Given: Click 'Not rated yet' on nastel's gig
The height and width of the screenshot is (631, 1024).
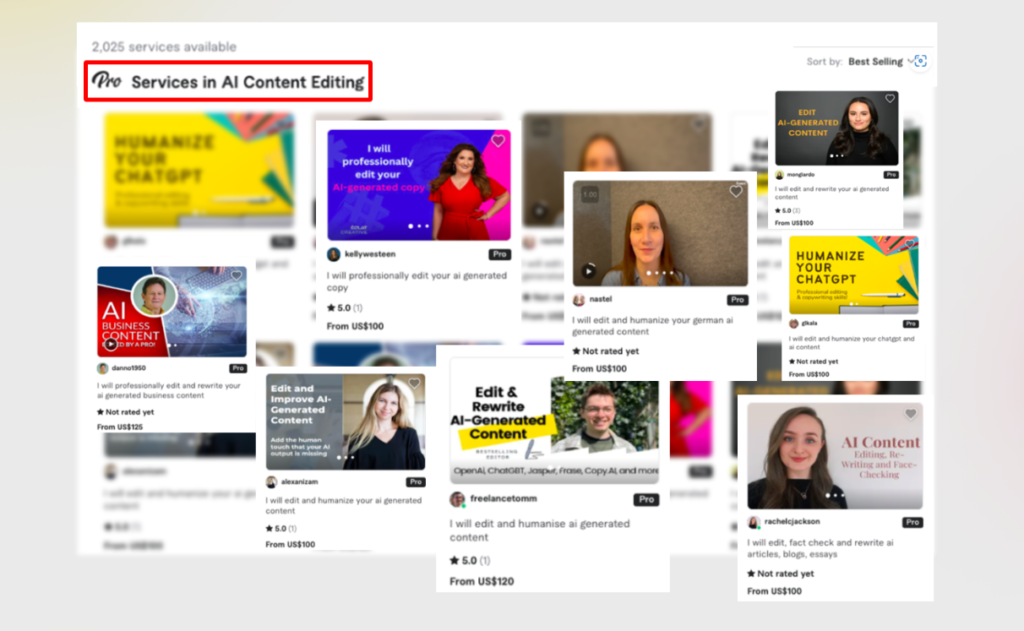Looking at the screenshot, I should pos(605,351).
